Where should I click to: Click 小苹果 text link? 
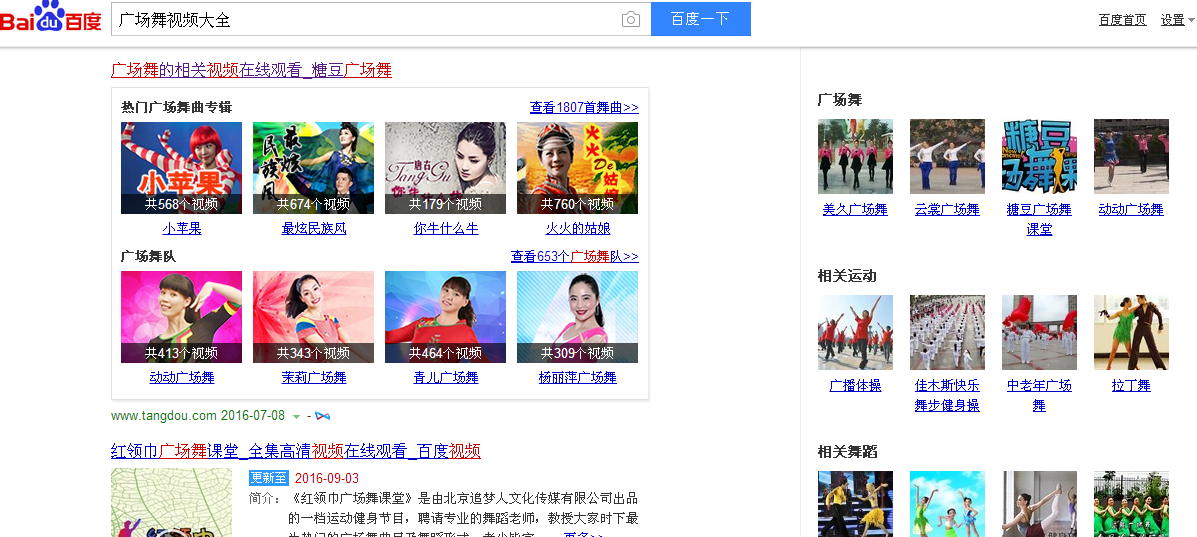click(x=182, y=228)
